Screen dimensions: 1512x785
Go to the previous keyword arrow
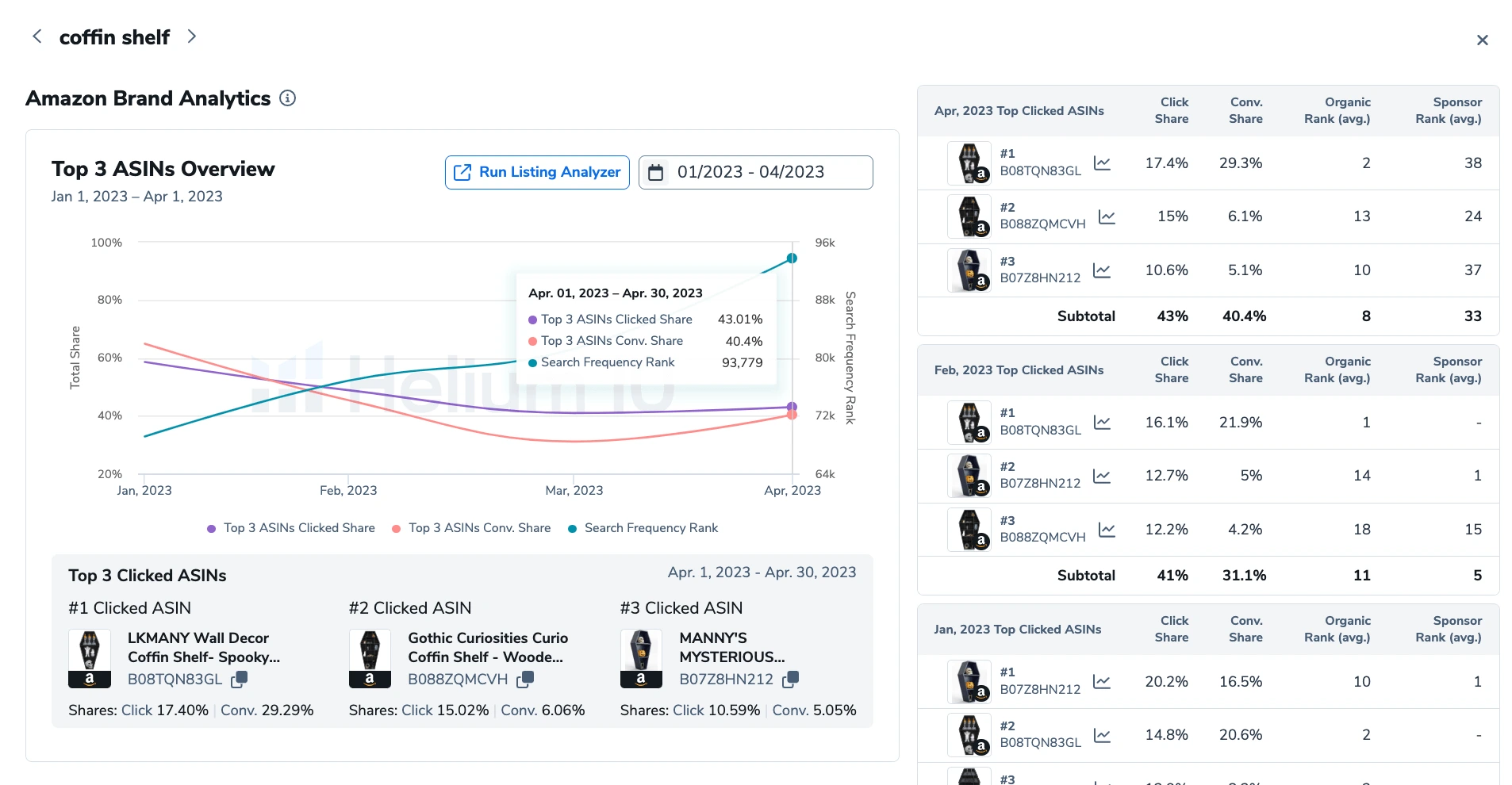click(36, 36)
